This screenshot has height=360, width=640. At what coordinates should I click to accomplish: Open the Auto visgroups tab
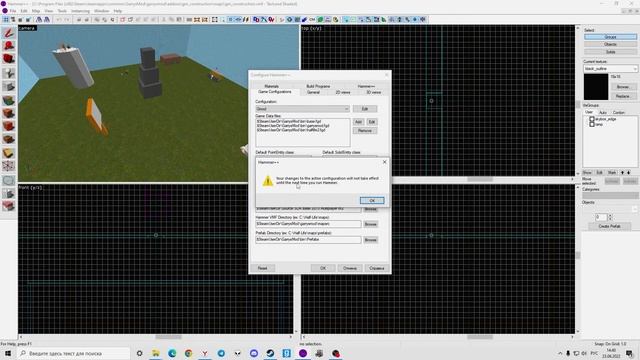click(602, 112)
